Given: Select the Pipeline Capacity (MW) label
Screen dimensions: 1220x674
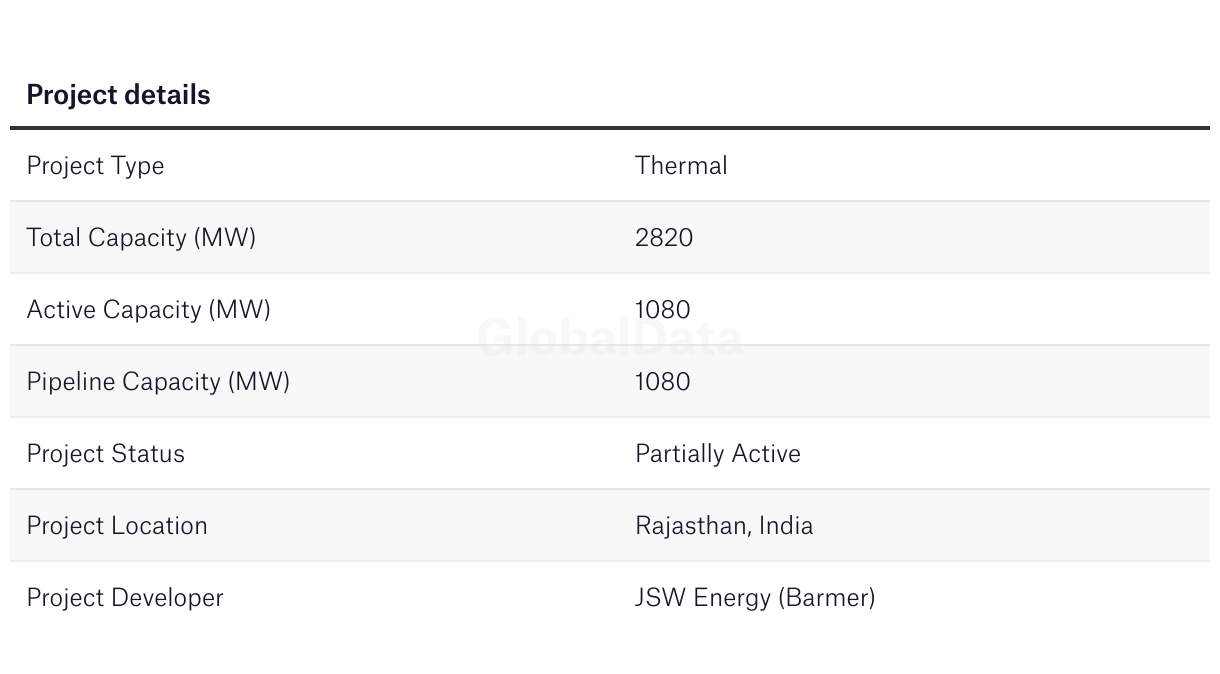Looking at the screenshot, I should pyautogui.click(x=158, y=382).
